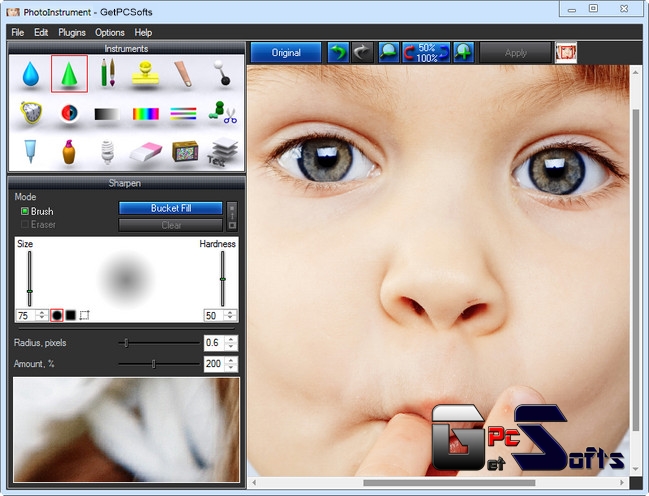649x496 pixels.
Task: Click the small panel beside Bucket Fill
Action: coord(232,217)
